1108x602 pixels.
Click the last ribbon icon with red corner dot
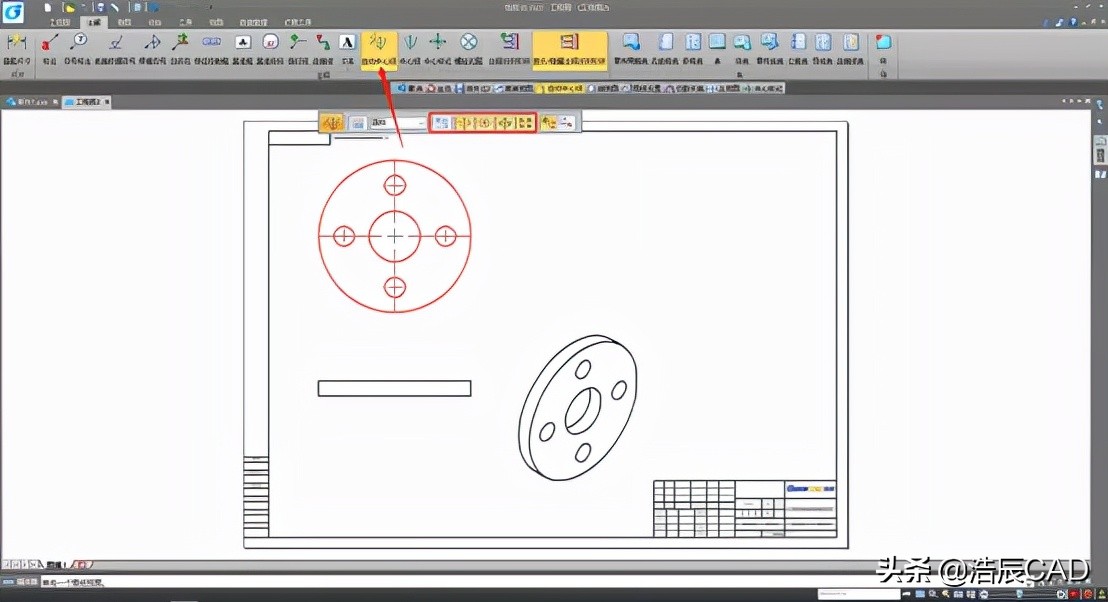pos(883,49)
